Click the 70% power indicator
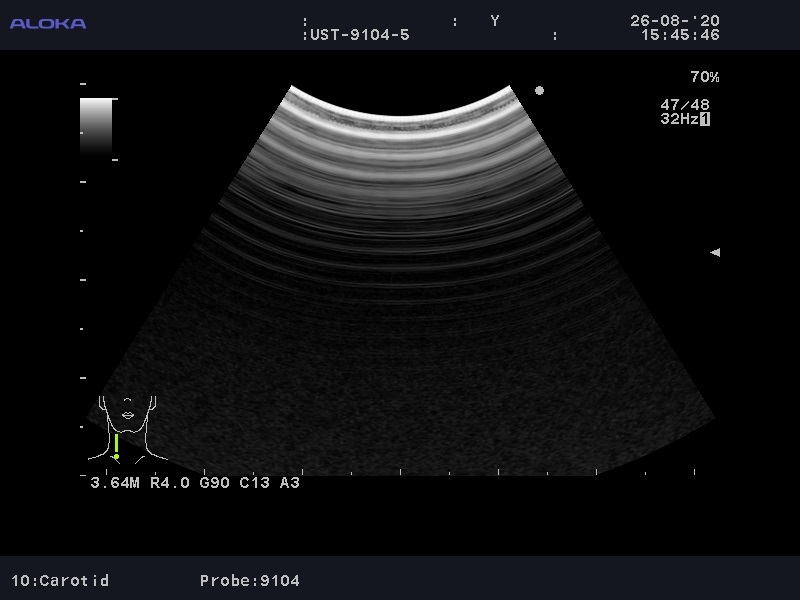800x600 pixels. tap(704, 77)
